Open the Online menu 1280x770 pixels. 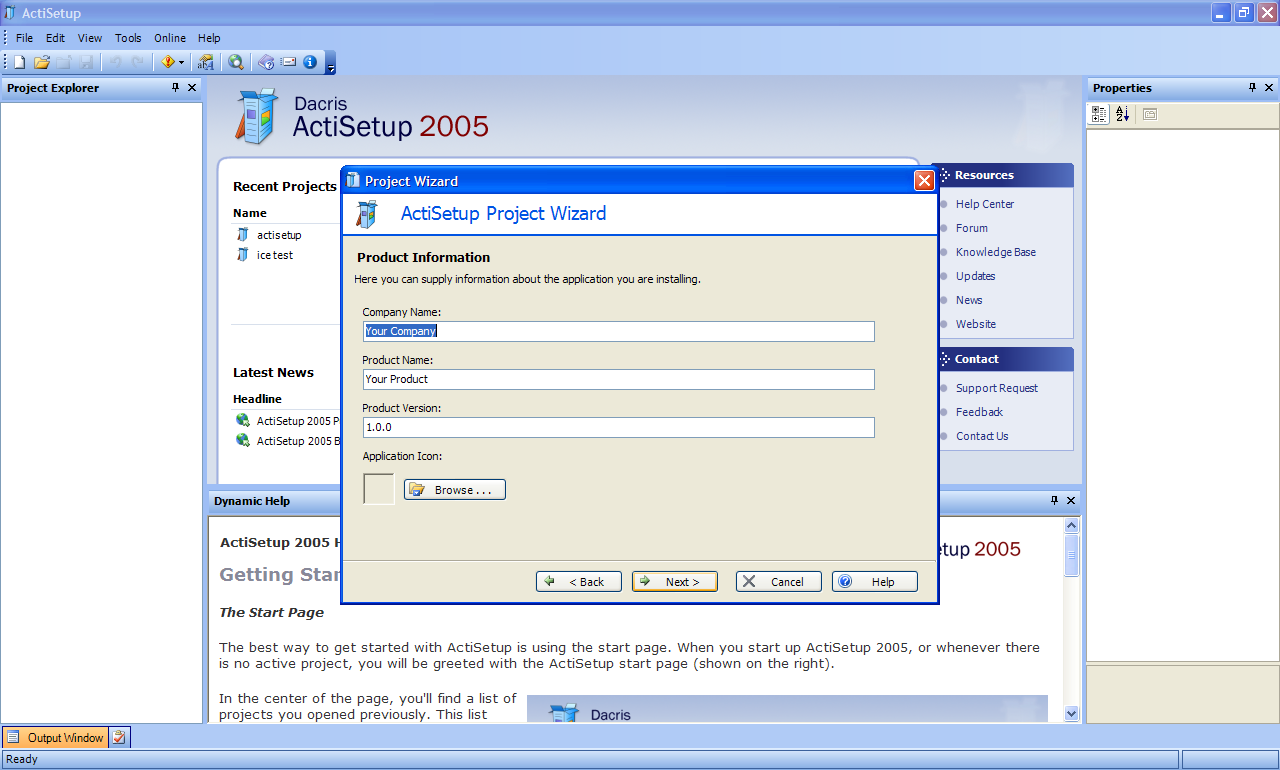(x=170, y=38)
